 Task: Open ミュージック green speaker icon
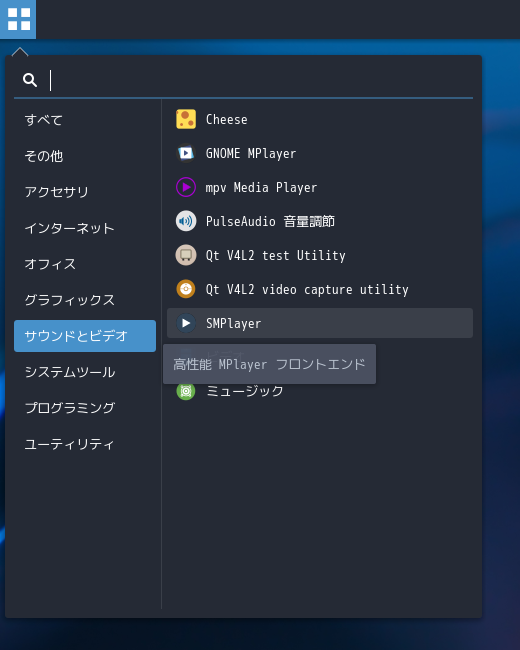click(x=186, y=391)
